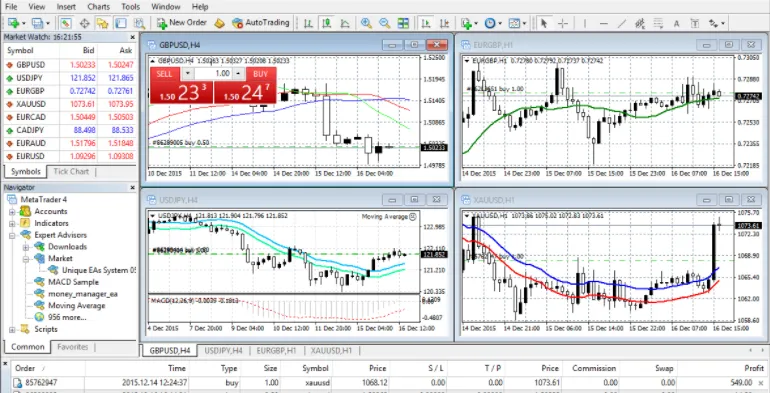This screenshot has height=393, width=770.
Task: Select the Horizontal Line drawing tool
Action: (604, 23)
